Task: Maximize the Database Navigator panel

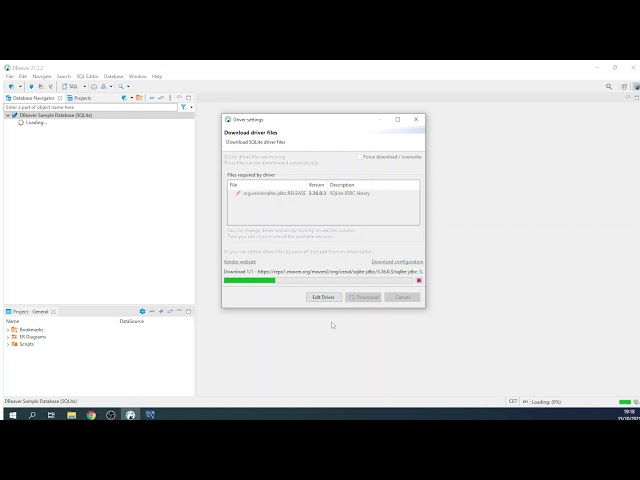Action: [x=189, y=98]
